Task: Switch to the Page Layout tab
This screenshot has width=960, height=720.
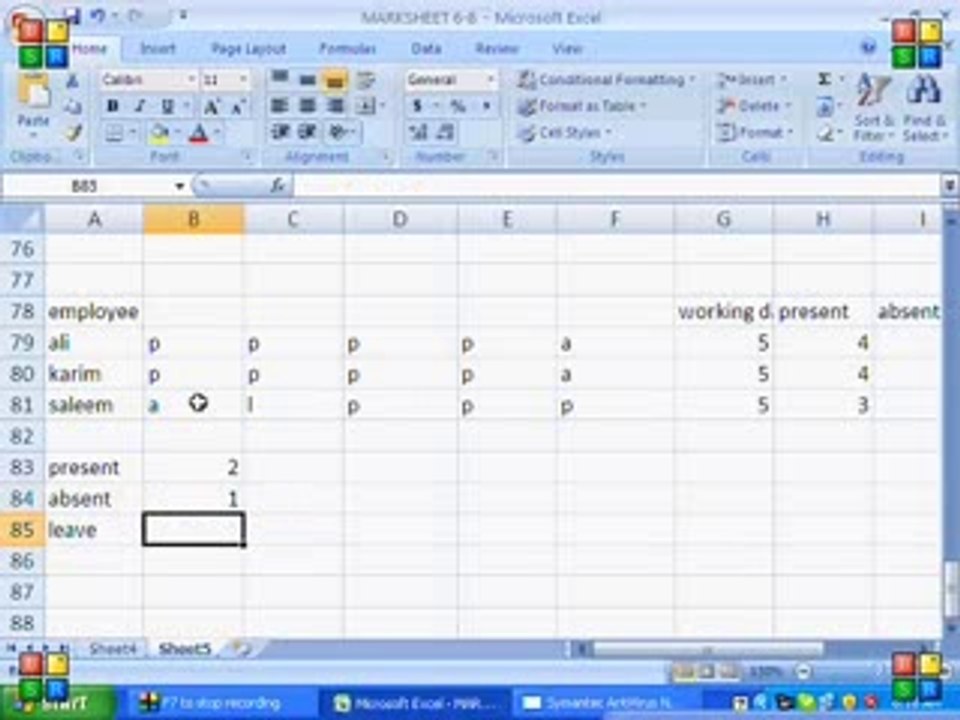Action: coord(248,49)
